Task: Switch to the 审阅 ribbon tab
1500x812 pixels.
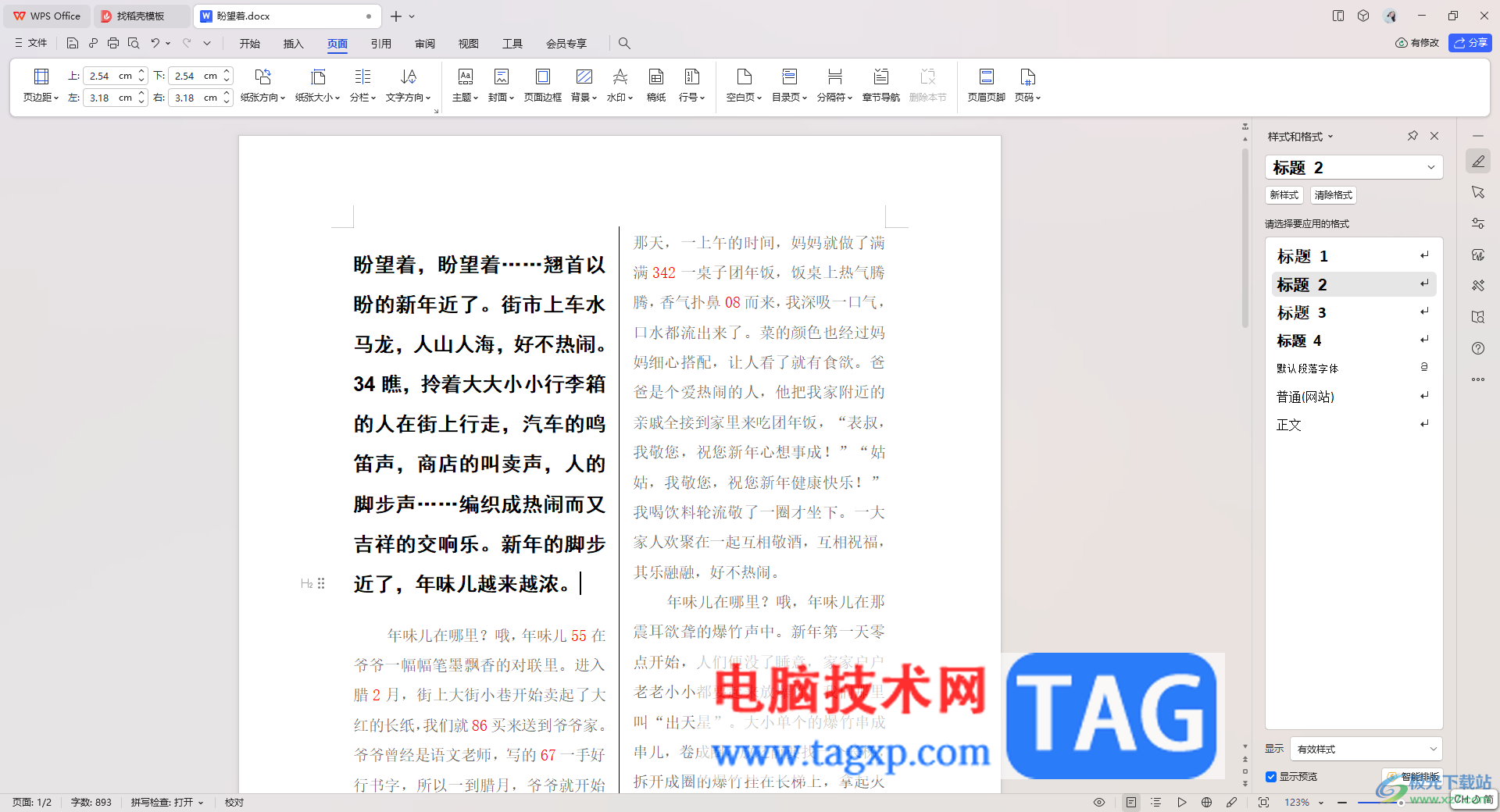Action: (425, 44)
